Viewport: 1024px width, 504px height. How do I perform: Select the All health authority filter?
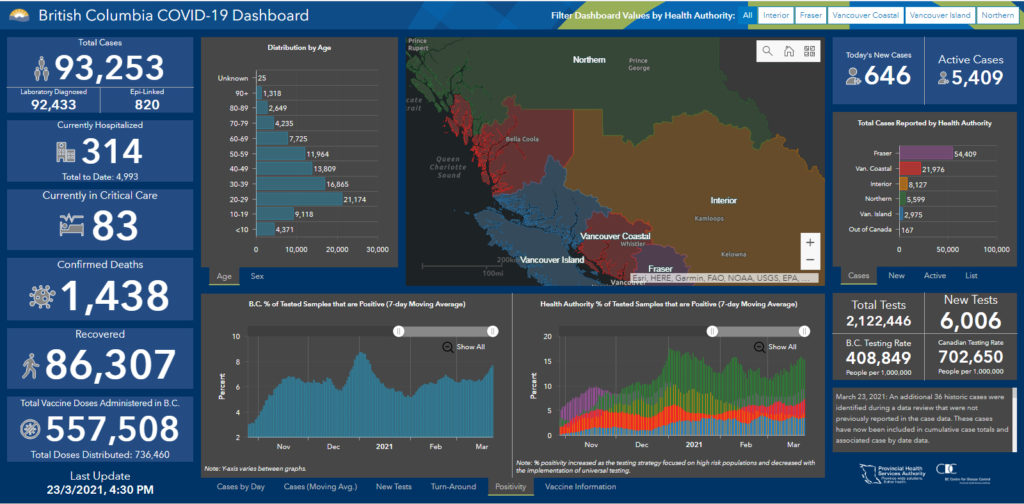[x=747, y=16]
